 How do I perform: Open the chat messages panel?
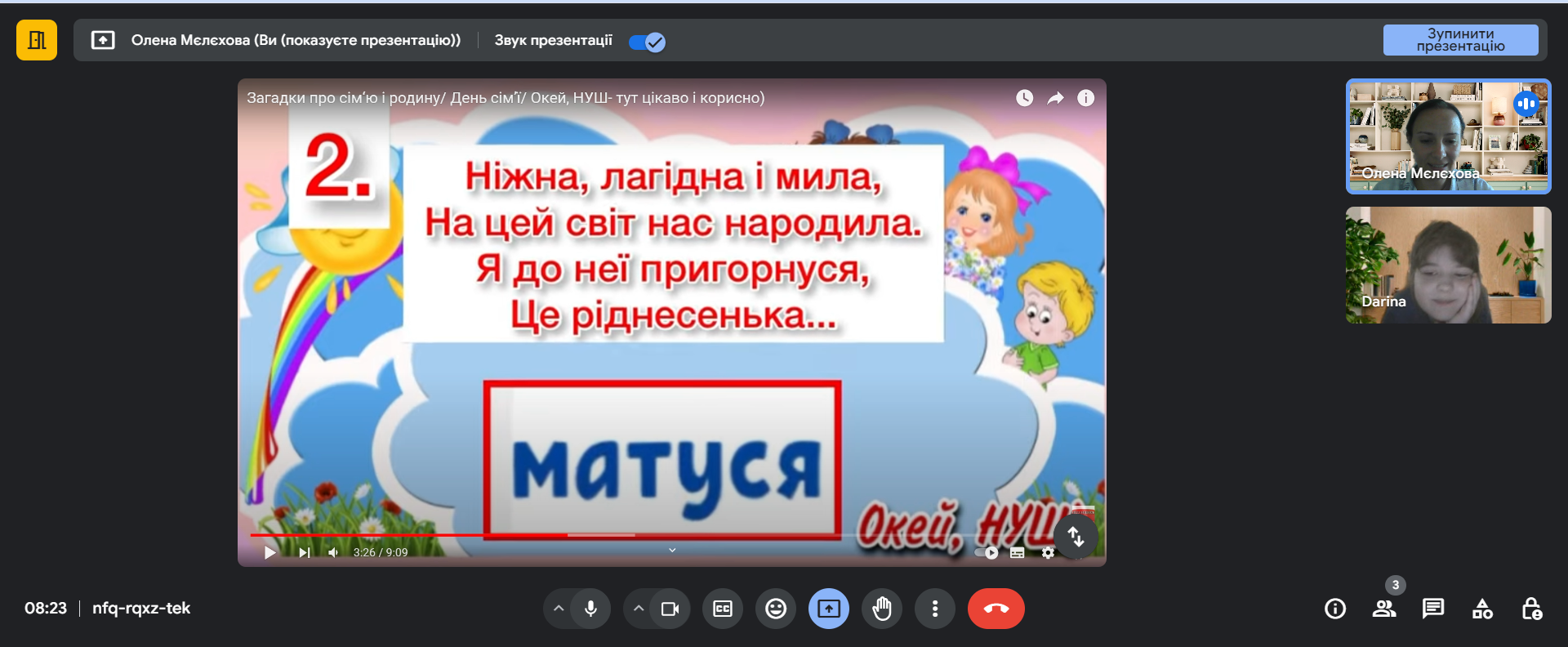1432,609
